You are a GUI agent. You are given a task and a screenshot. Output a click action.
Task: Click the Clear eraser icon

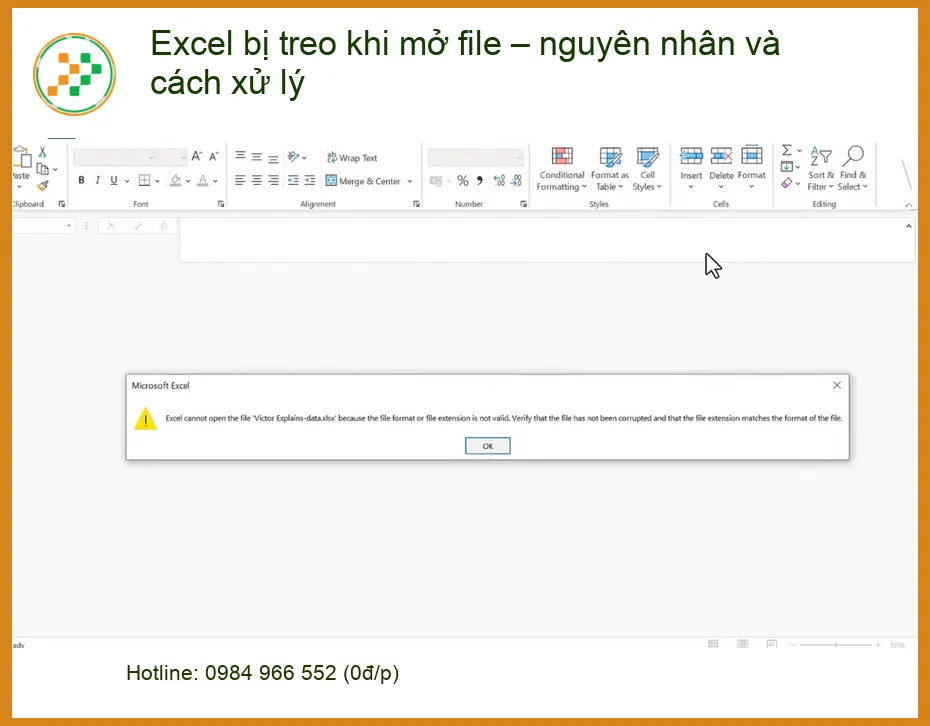786,183
